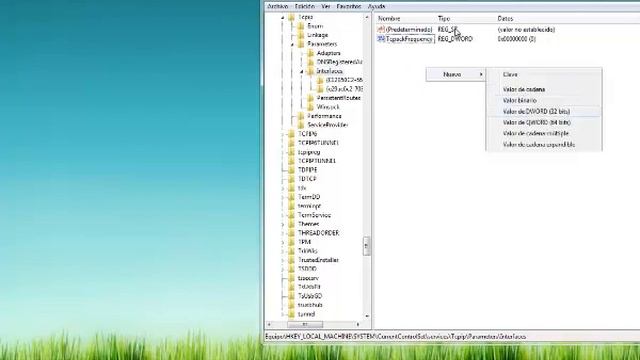Screen dimensions: 640x360
Task: Click the tree scrollbar up arrow
Action: (x=366, y=18)
